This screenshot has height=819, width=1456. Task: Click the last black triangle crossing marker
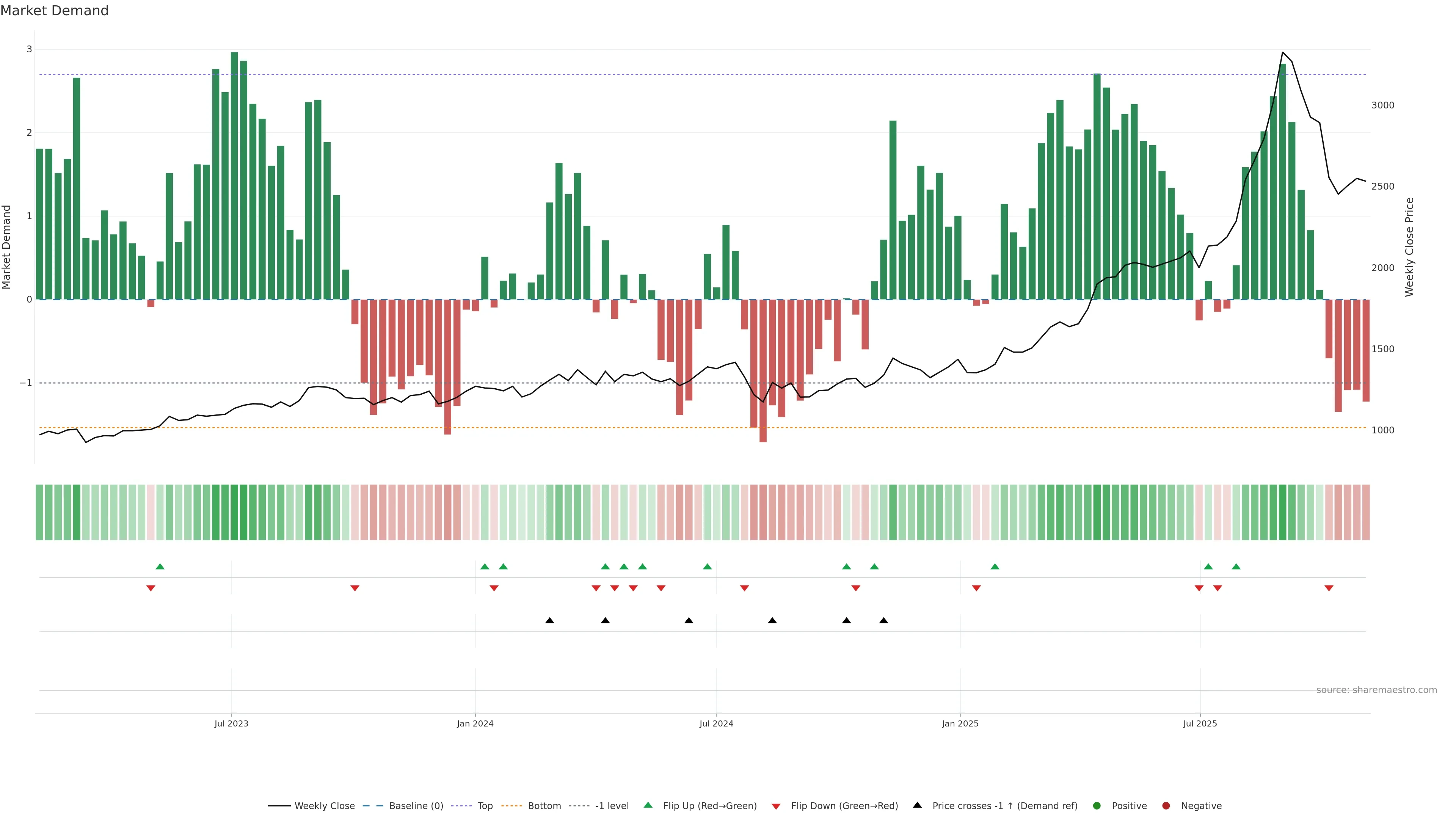click(x=883, y=621)
